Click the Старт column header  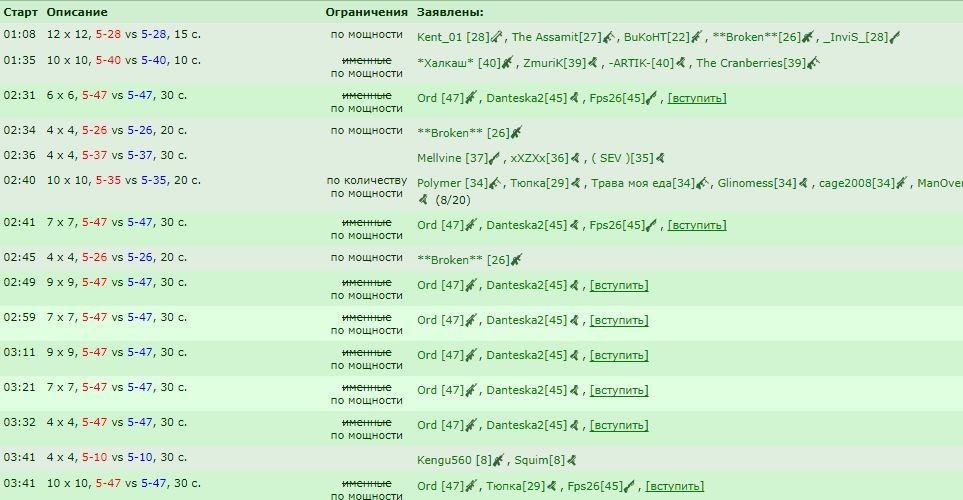(x=20, y=12)
